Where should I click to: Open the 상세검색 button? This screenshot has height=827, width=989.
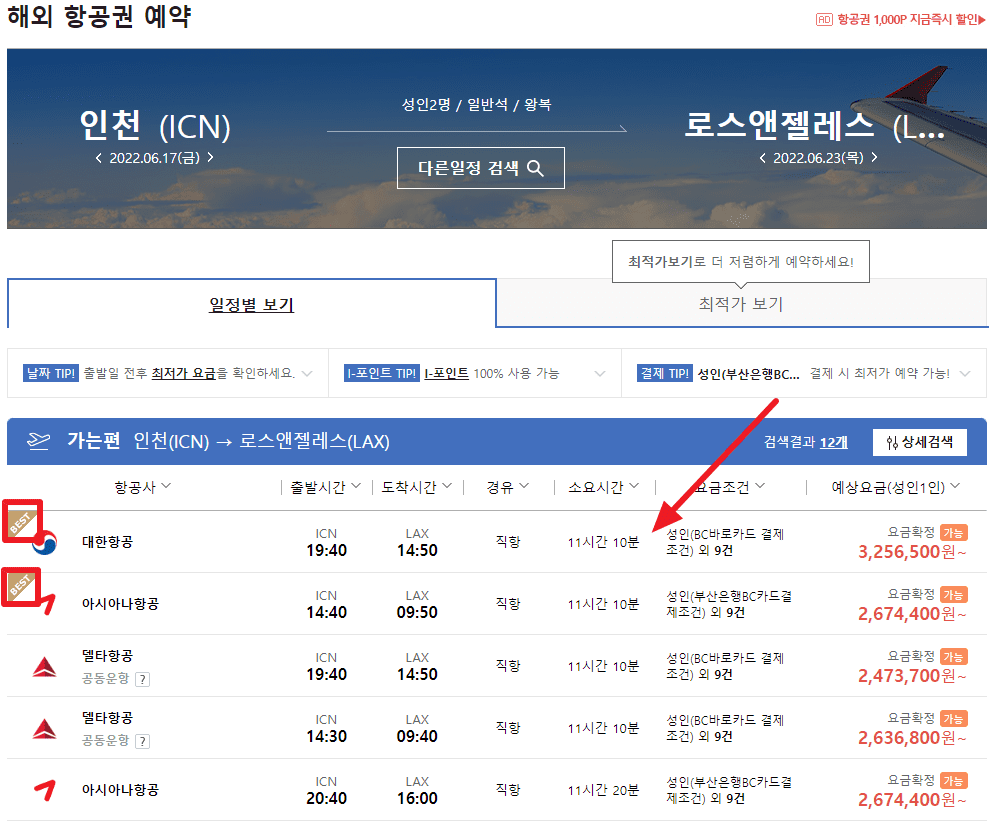(920, 442)
